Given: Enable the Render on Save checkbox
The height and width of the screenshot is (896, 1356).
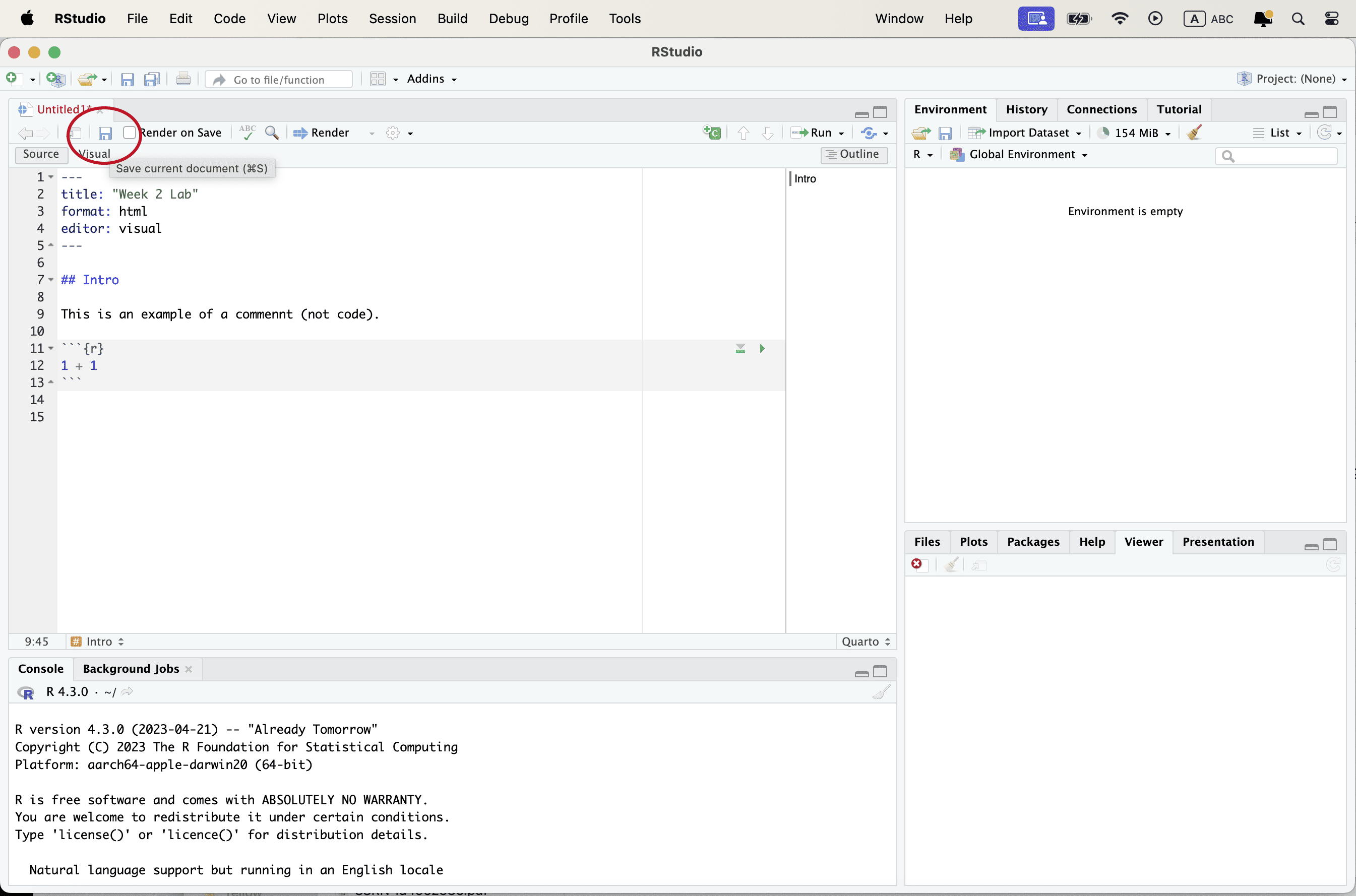Looking at the screenshot, I should pos(130,133).
